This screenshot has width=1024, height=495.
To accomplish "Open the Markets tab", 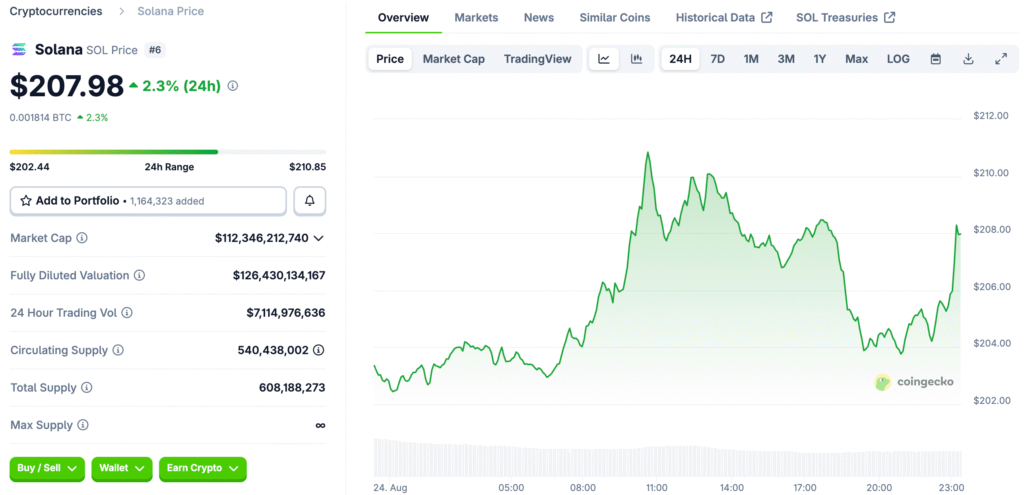I will [x=476, y=18].
